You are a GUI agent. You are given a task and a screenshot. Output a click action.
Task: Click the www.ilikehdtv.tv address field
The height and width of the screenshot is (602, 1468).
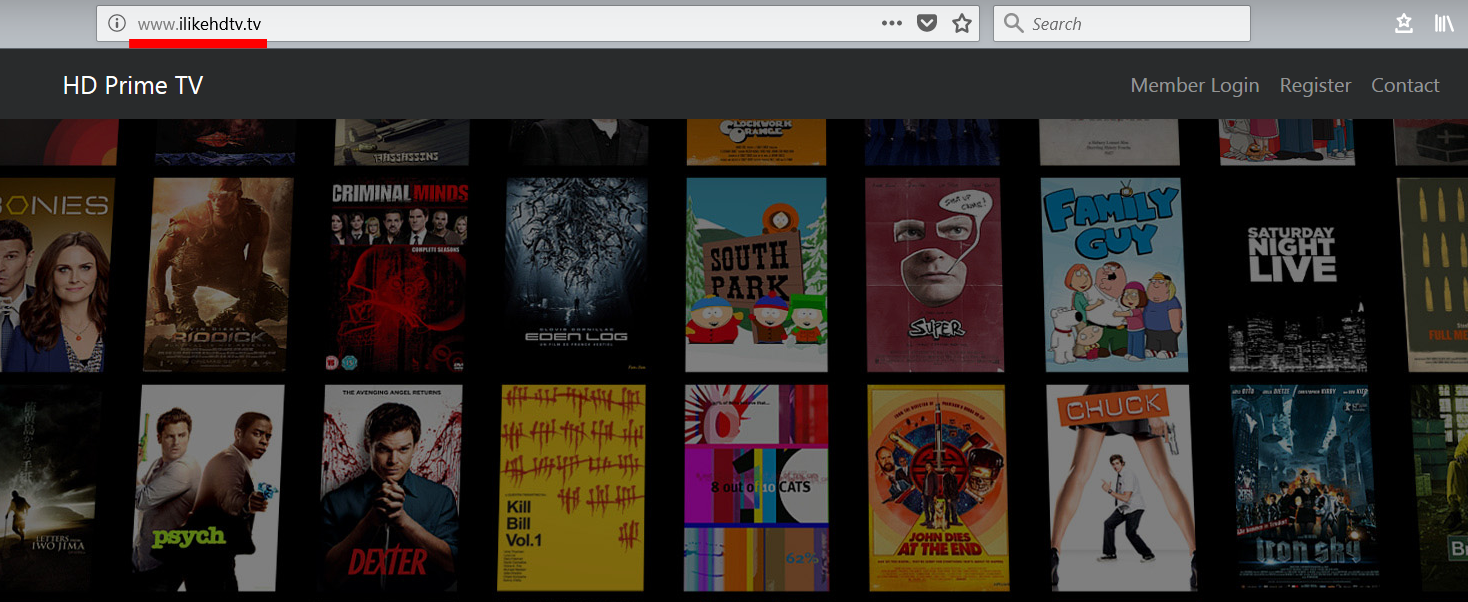coord(500,24)
